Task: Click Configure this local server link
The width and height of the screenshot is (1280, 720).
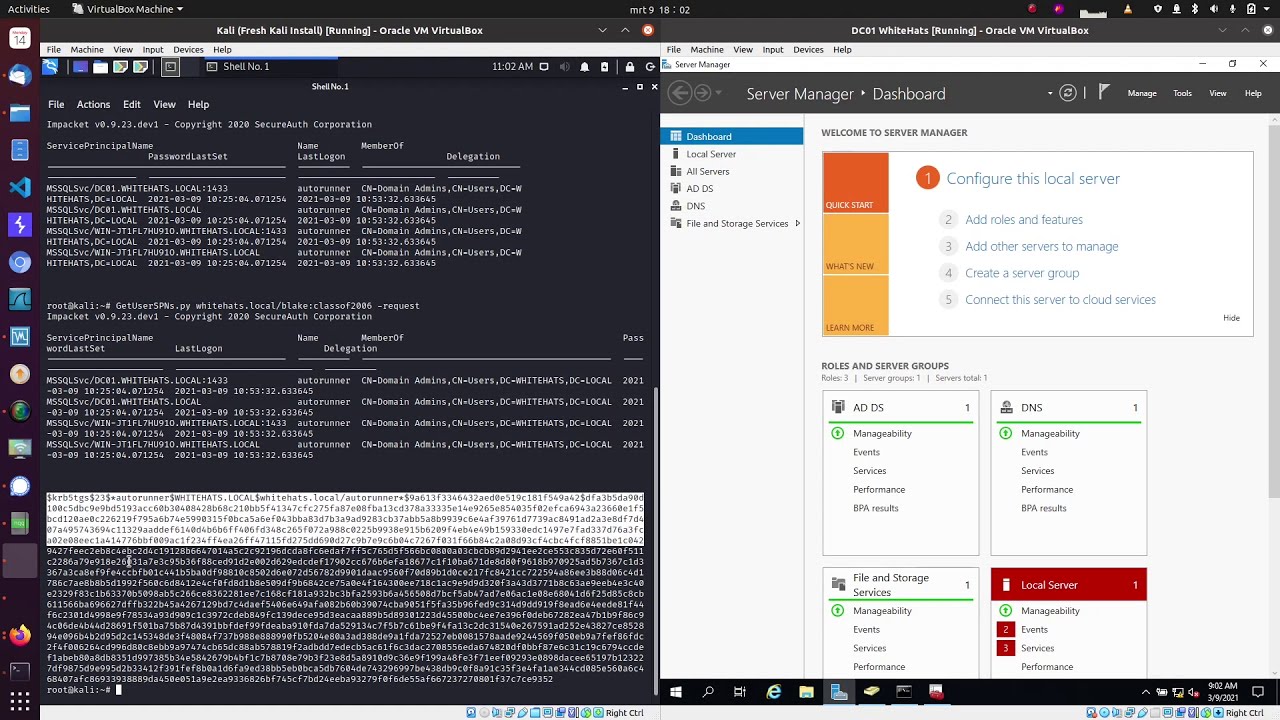Action: (x=1033, y=178)
